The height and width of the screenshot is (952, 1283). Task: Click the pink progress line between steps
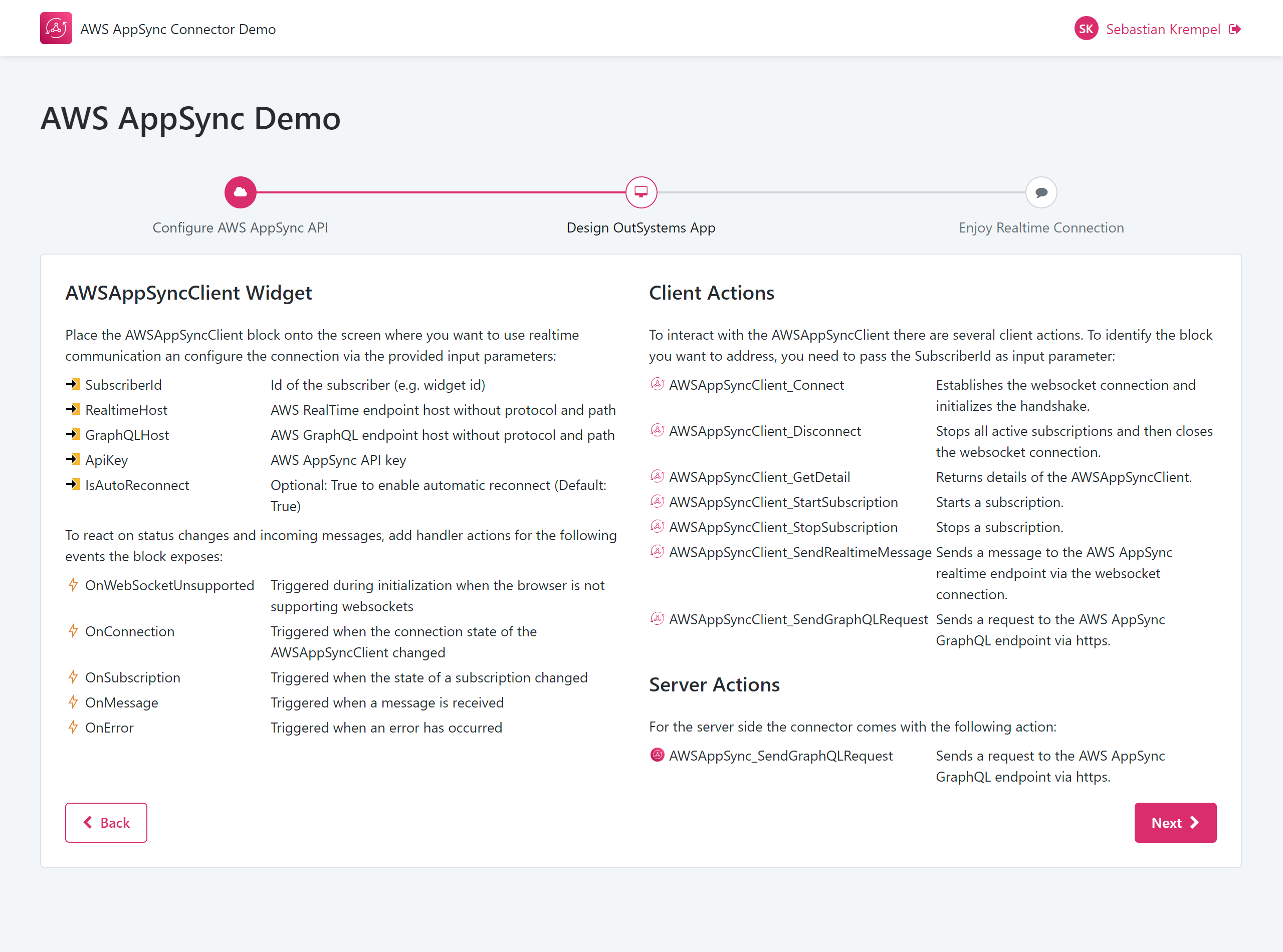pos(441,192)
